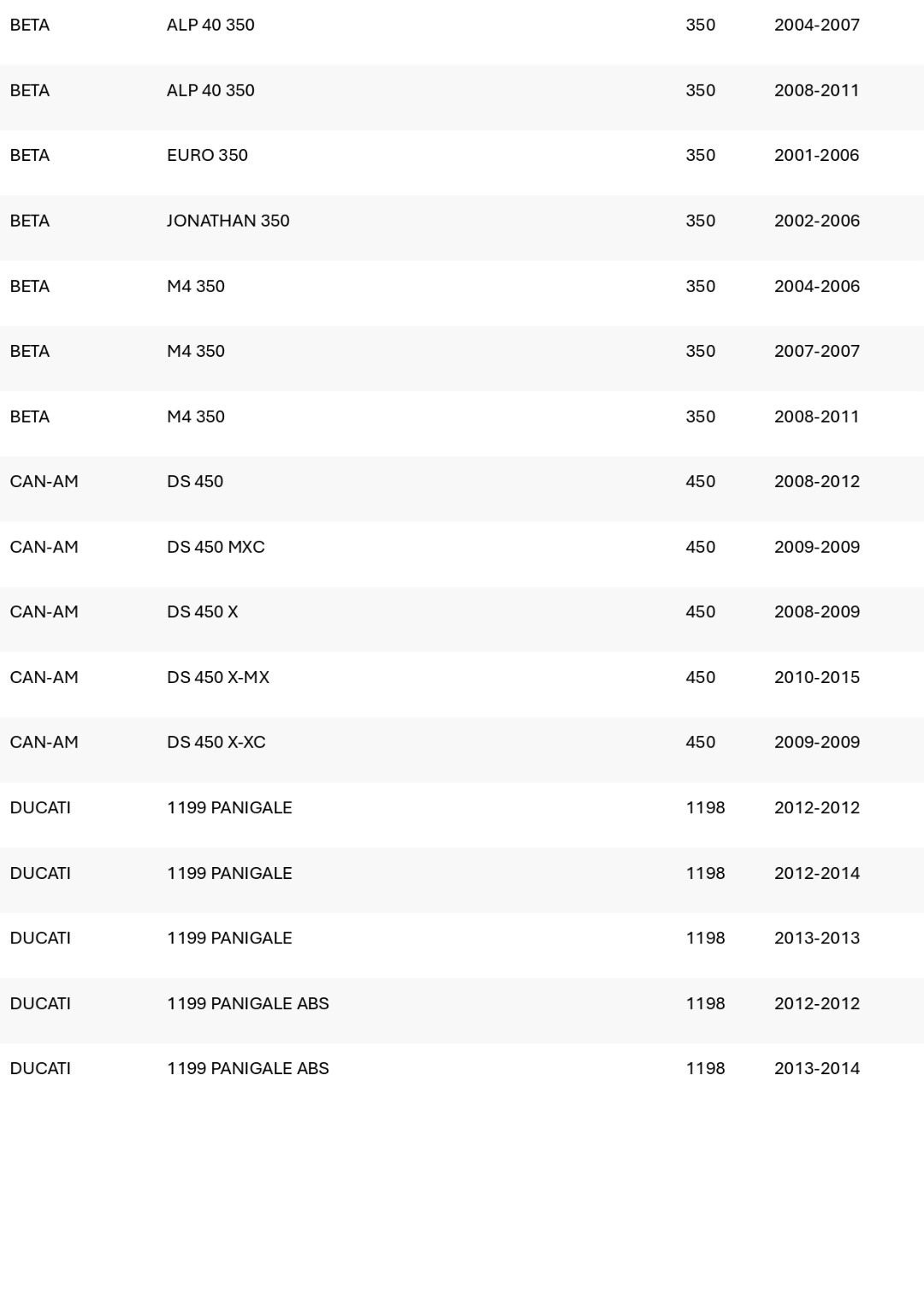Click the 2008-2011 year for M4 350

(x=816, y=417)
